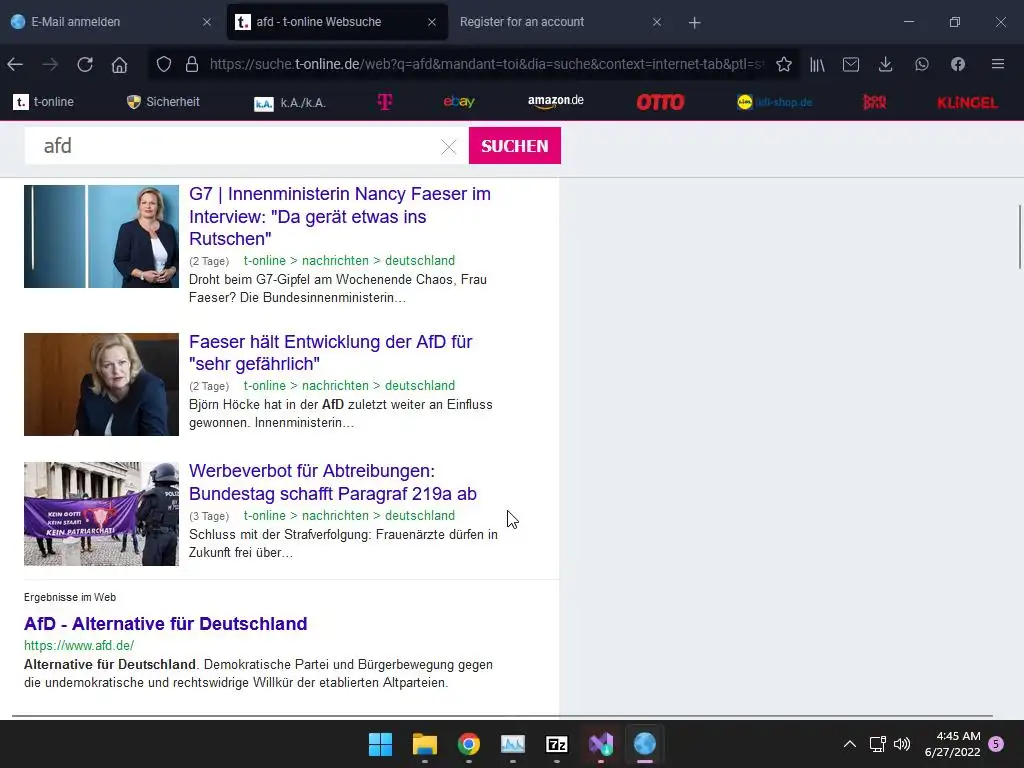Screen dimensions: 1024x768
Task: Open the volume speaker tray icon
Action: [x=902, y=744]
